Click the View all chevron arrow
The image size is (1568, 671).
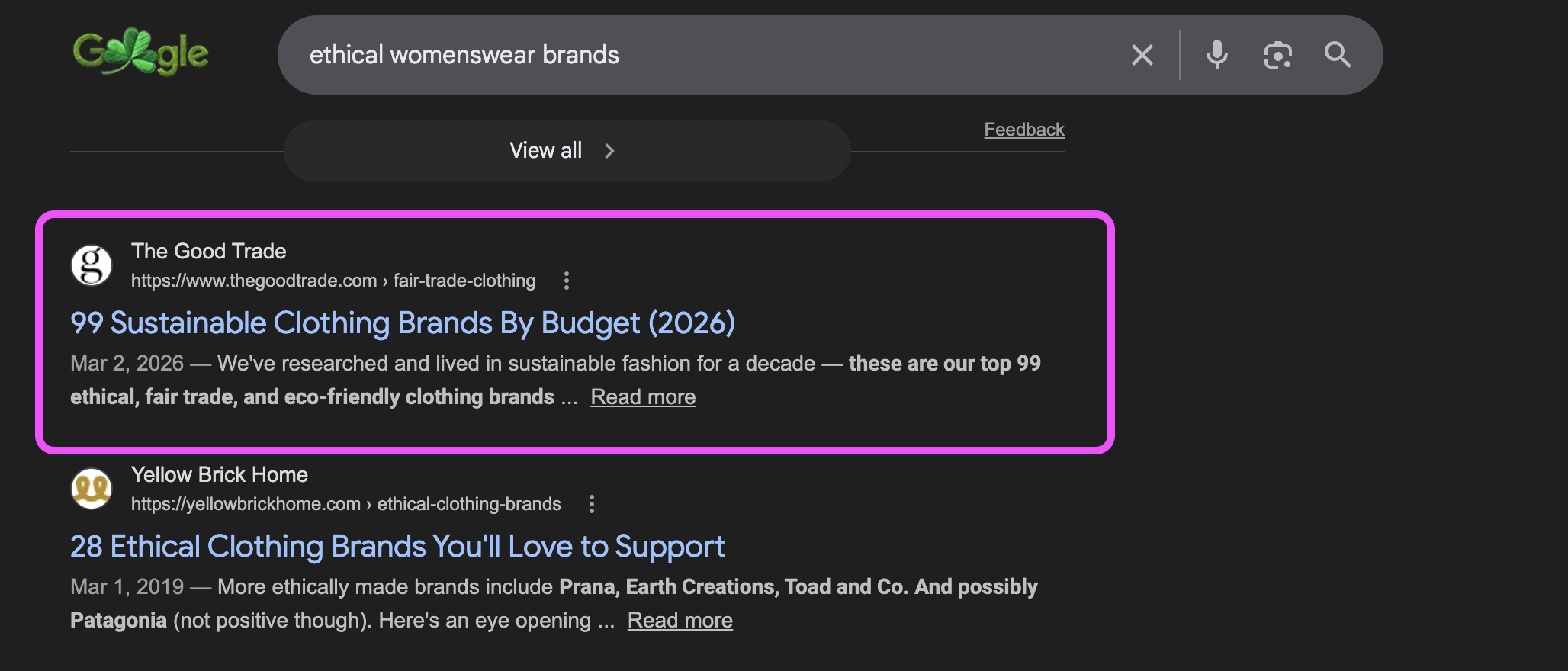pos(609,151)
